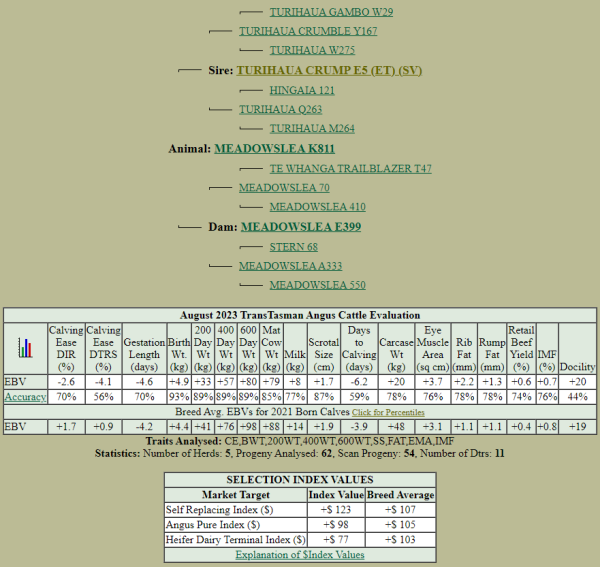The width and height of the screenshot is (600, 567).
Task: Open MEADOWSLEA 410 link
Action: (318, 207)
